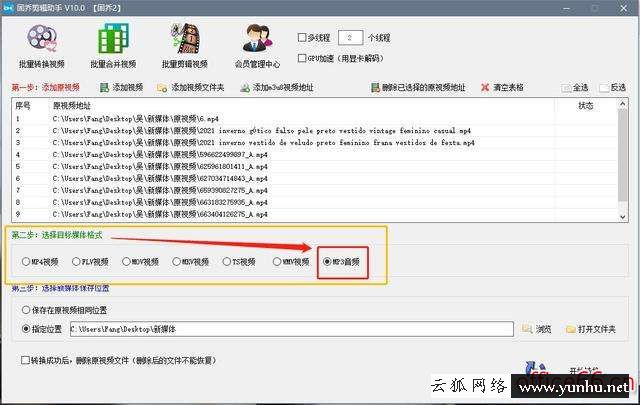The height and width of the screenshot is (405, 640).
Task: Click 添加m3u8视频地址 button
Action: (277, 87)
